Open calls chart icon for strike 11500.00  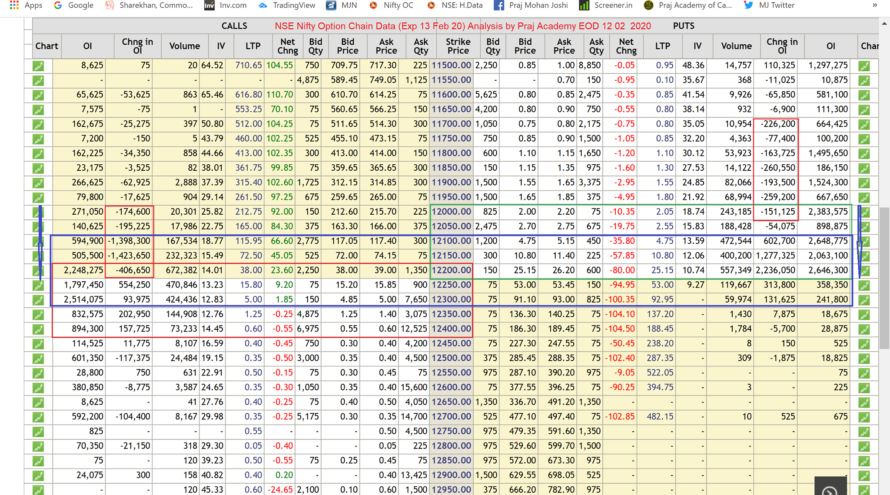[38, 66]
